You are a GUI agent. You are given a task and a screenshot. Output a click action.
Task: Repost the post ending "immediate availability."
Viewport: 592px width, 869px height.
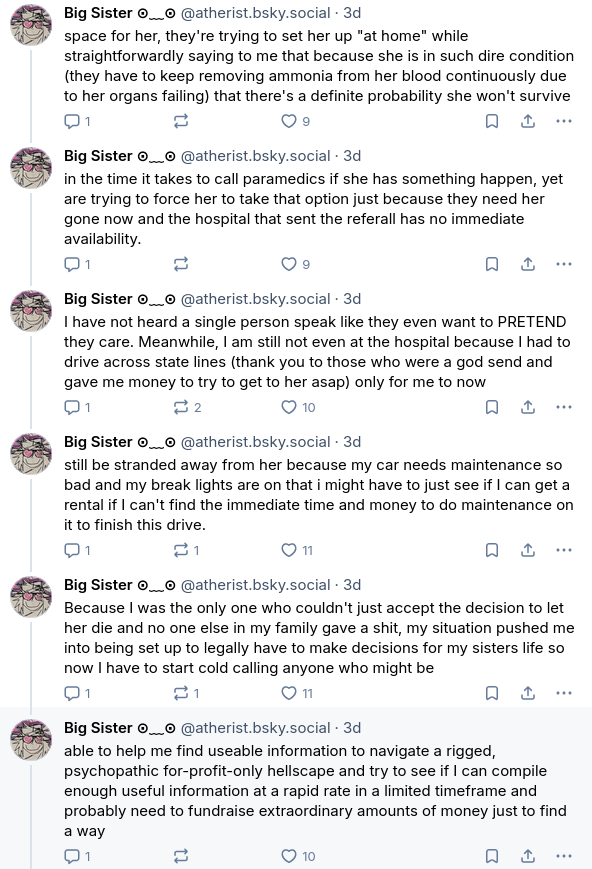coord(181,264)
